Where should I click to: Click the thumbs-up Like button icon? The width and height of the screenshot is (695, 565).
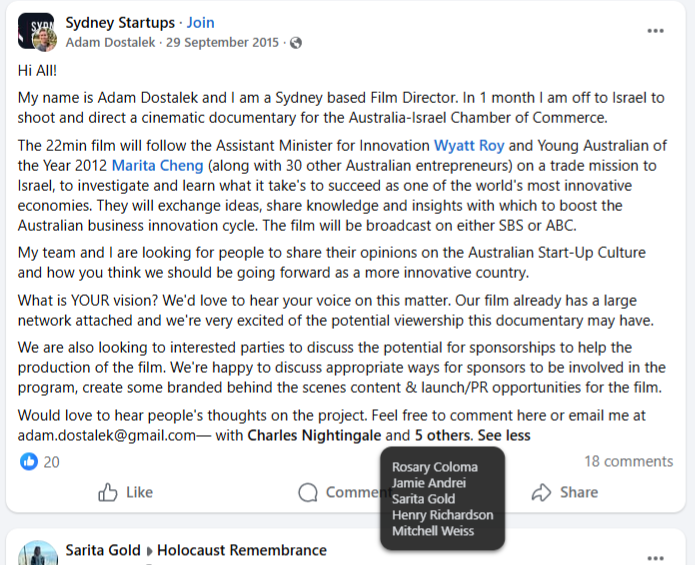(x=108, y=492)
